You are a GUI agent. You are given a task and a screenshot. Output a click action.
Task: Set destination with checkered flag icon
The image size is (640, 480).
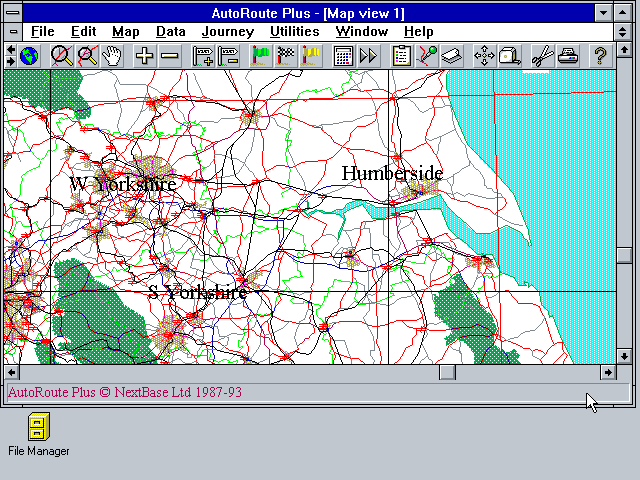pyautogui.click(x=285, y=56)
